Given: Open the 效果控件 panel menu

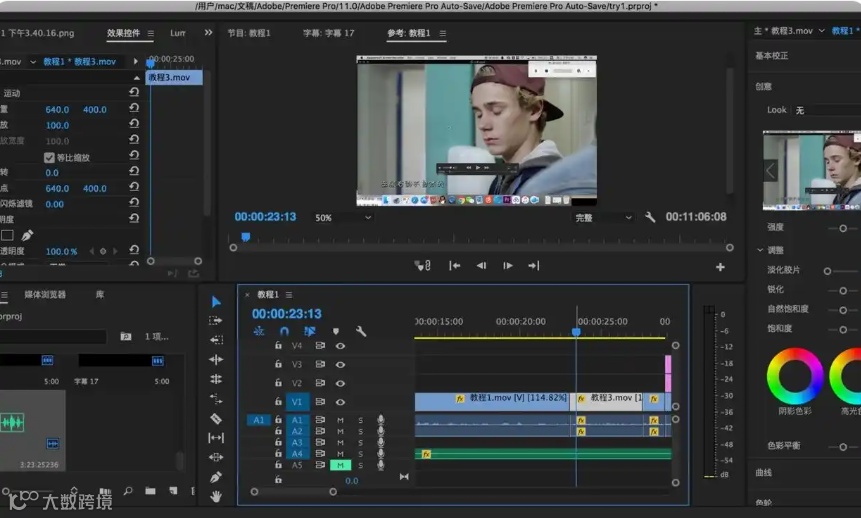Looking at the screenshot, I should [x=151, y=34].
